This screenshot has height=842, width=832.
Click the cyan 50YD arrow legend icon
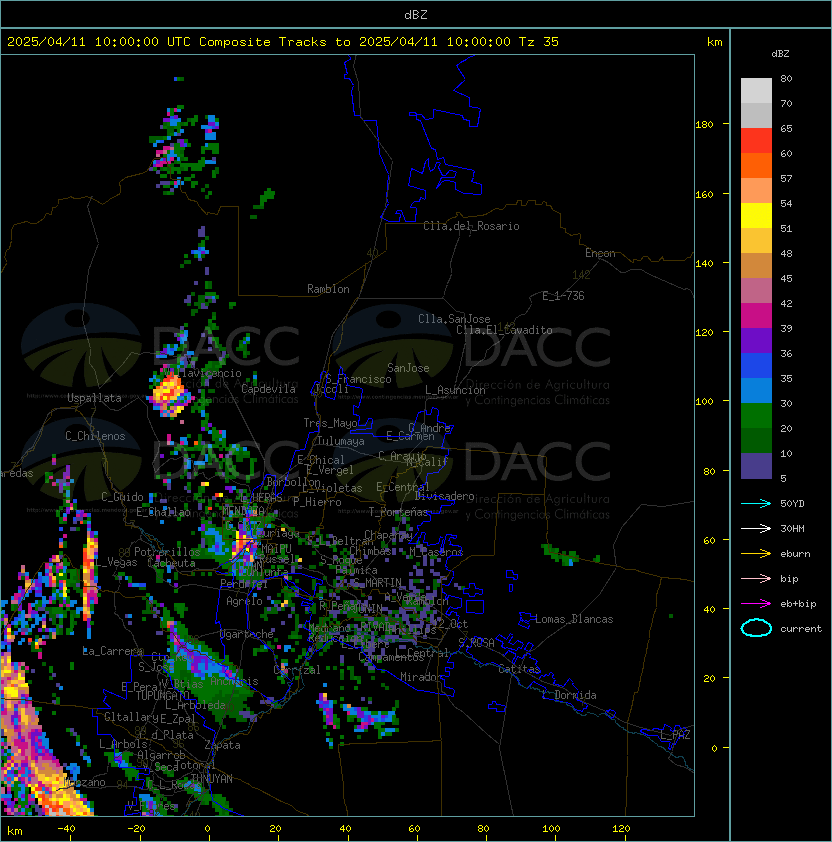click(756, 503)
